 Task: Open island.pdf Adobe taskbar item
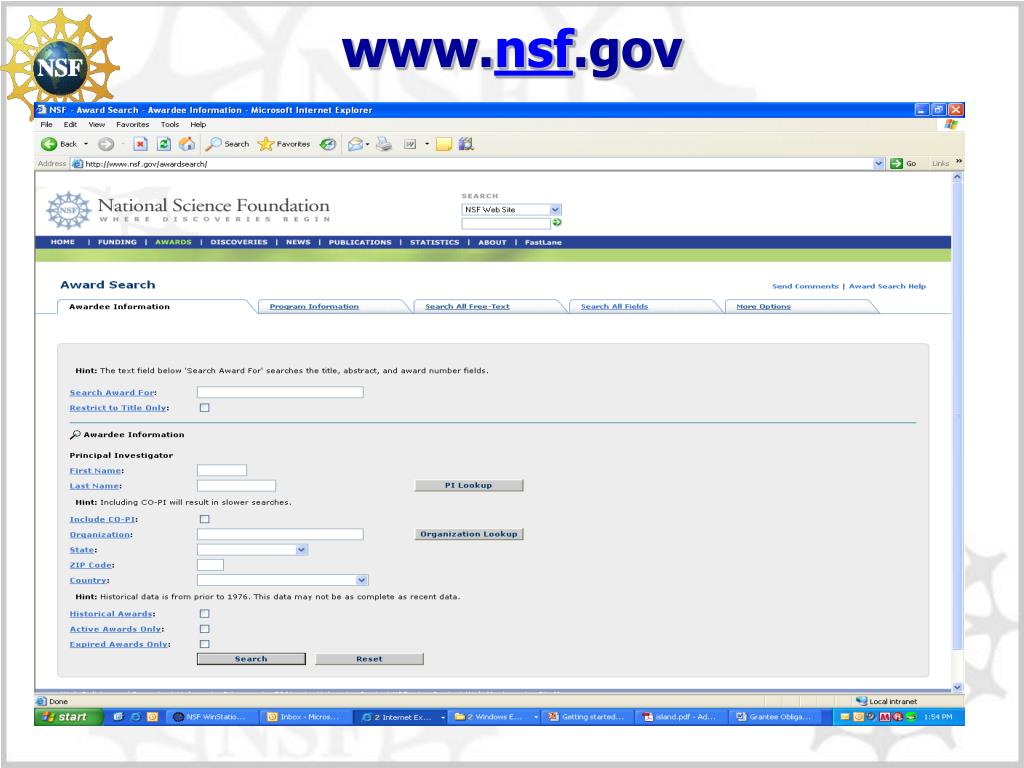click(x=680, y=716)
